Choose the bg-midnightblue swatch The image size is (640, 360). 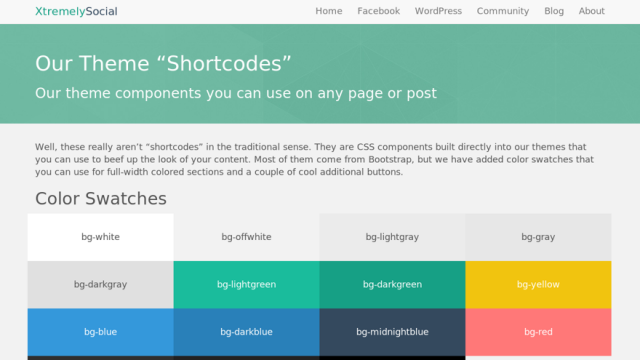pyautogui.click(x=392, y=332)
